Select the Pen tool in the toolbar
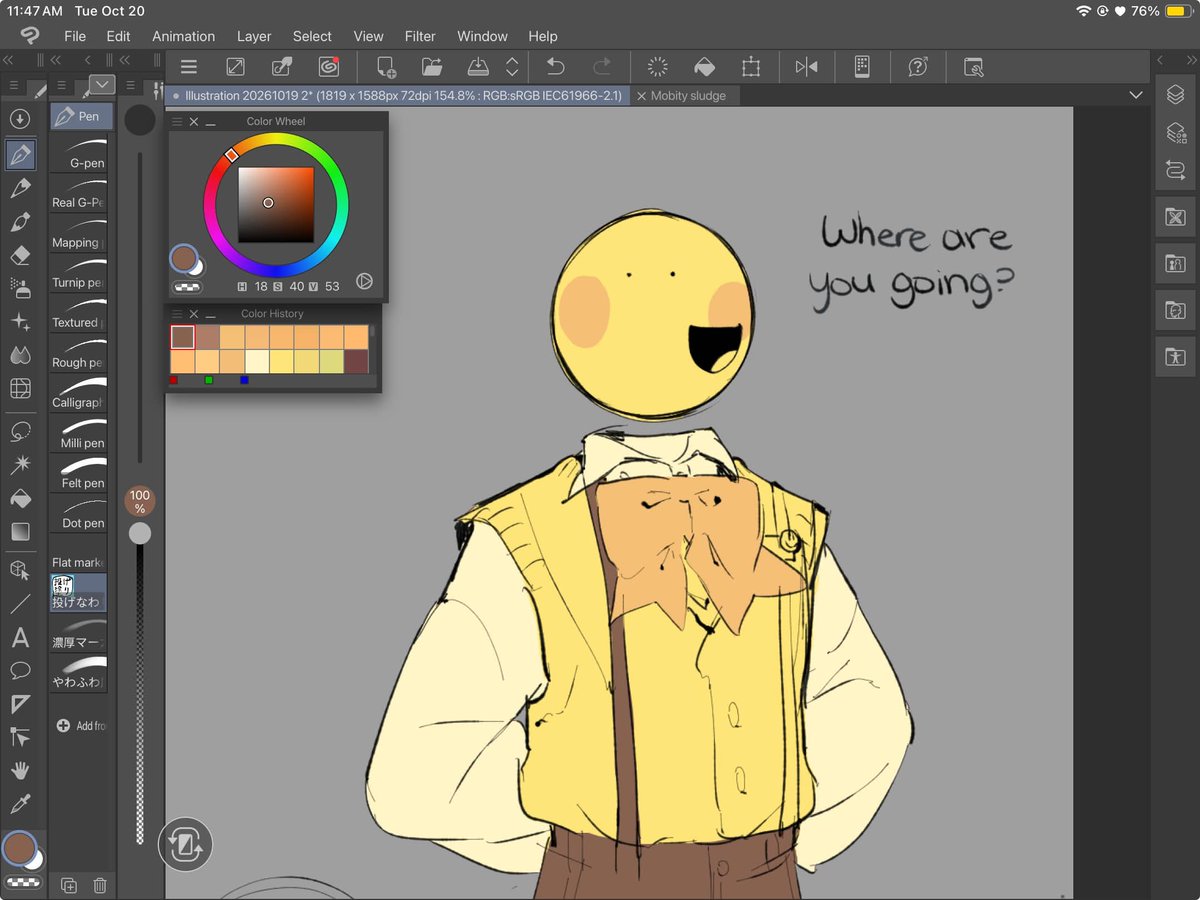Image resolution: width=1200 pixels, height=900 pixels. pos(20,155)
